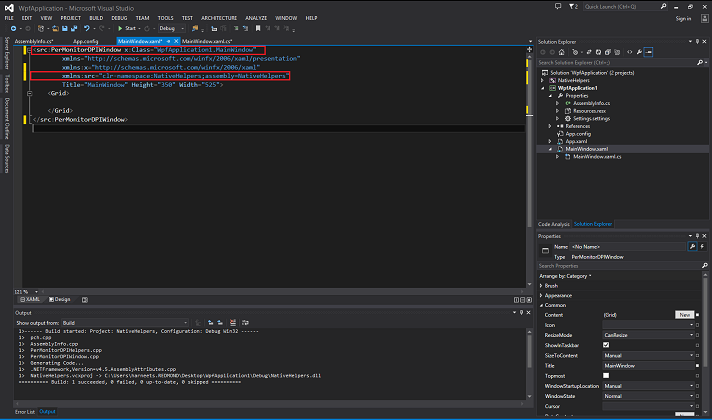712x420 pixels.
Task: Show events with the lightning bolt icon
Action: click(x=703, y=245)
